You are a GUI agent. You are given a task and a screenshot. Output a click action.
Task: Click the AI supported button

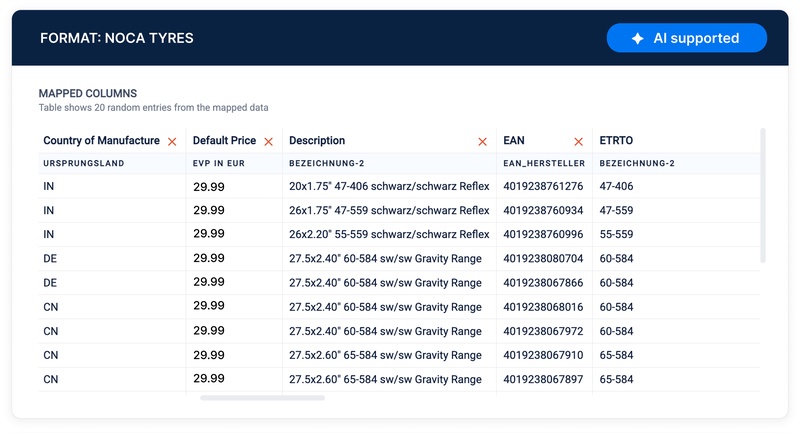[x=686, y=39]
